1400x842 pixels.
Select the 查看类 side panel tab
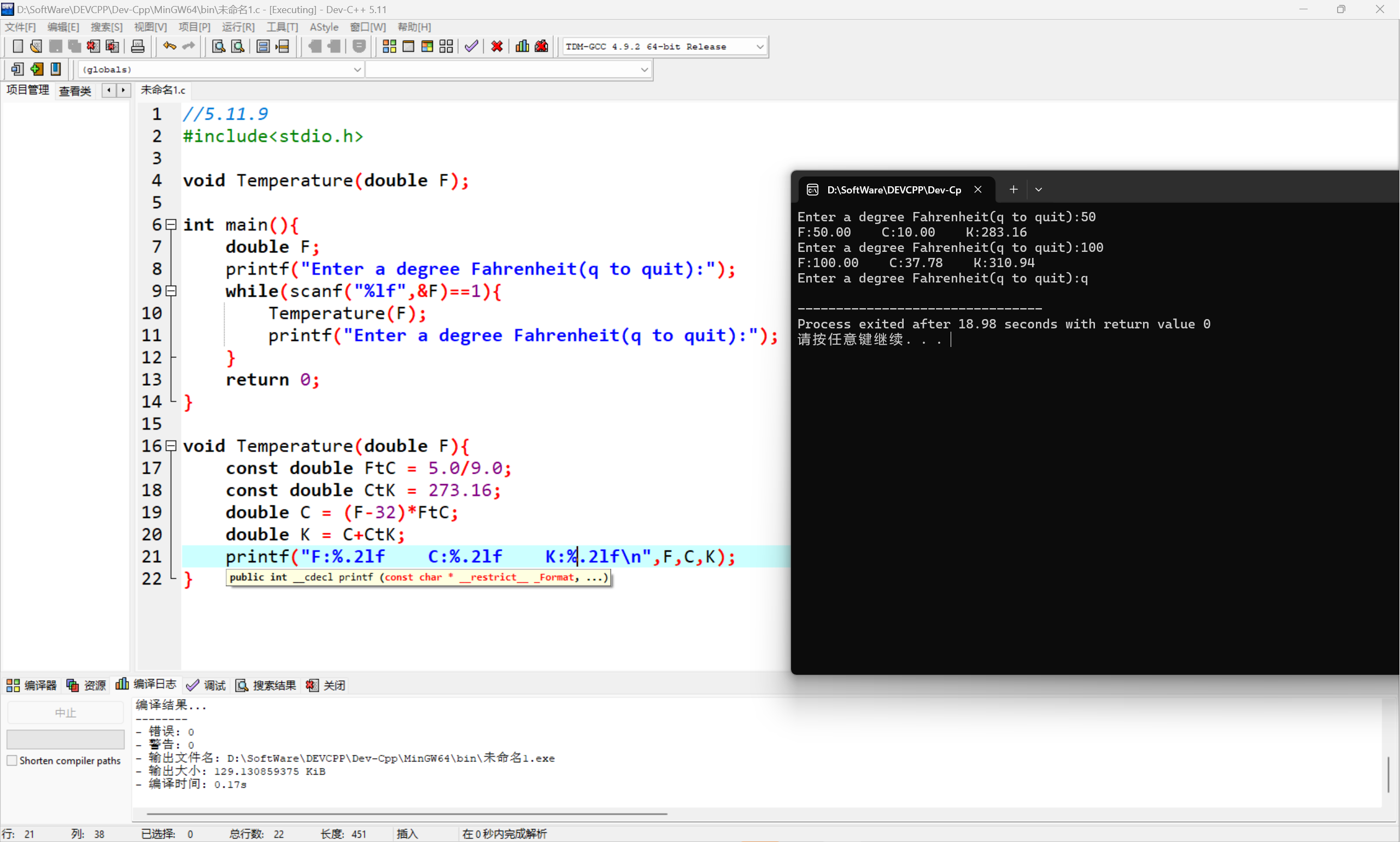(x=75, y=91)
